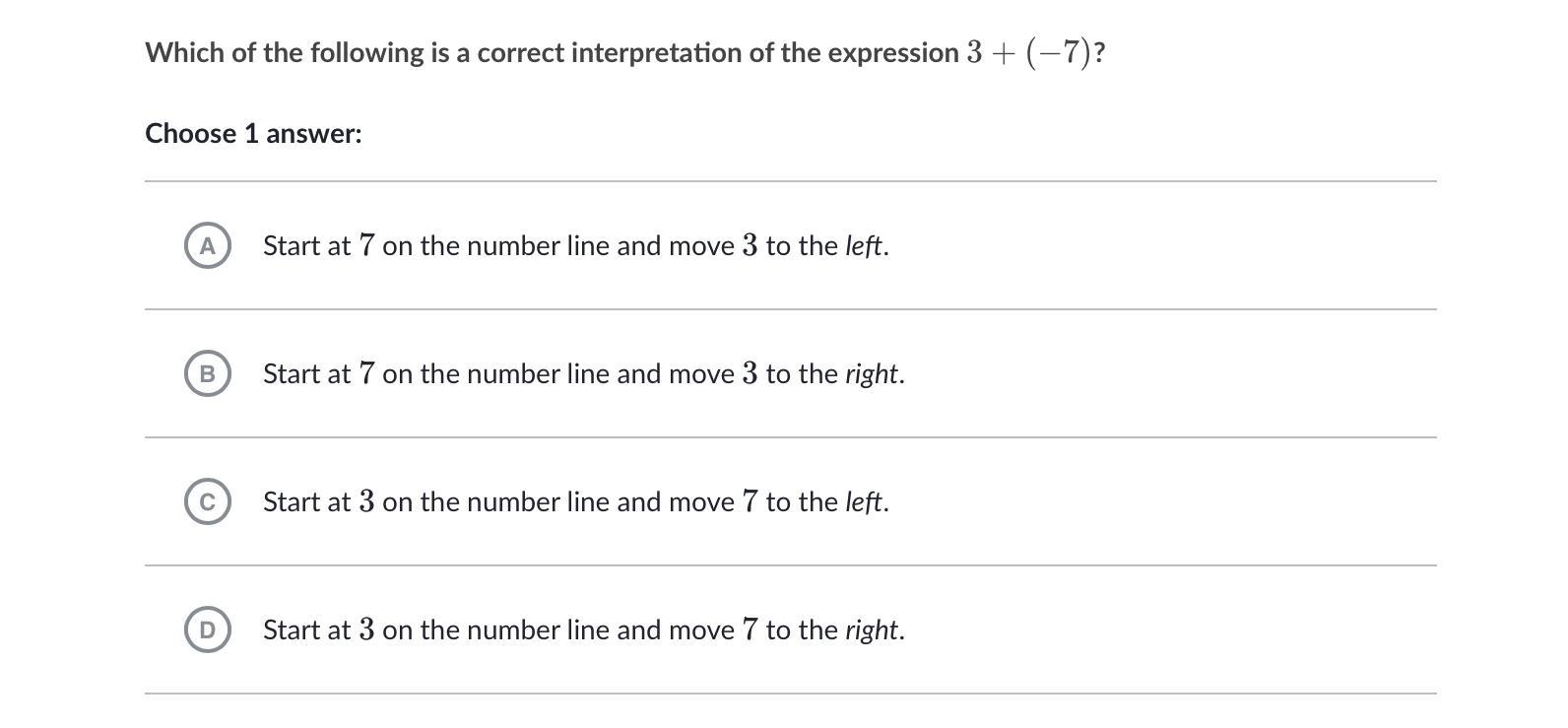
Task: Click the italic word 'left' in option A
Action: click(864, 245)
